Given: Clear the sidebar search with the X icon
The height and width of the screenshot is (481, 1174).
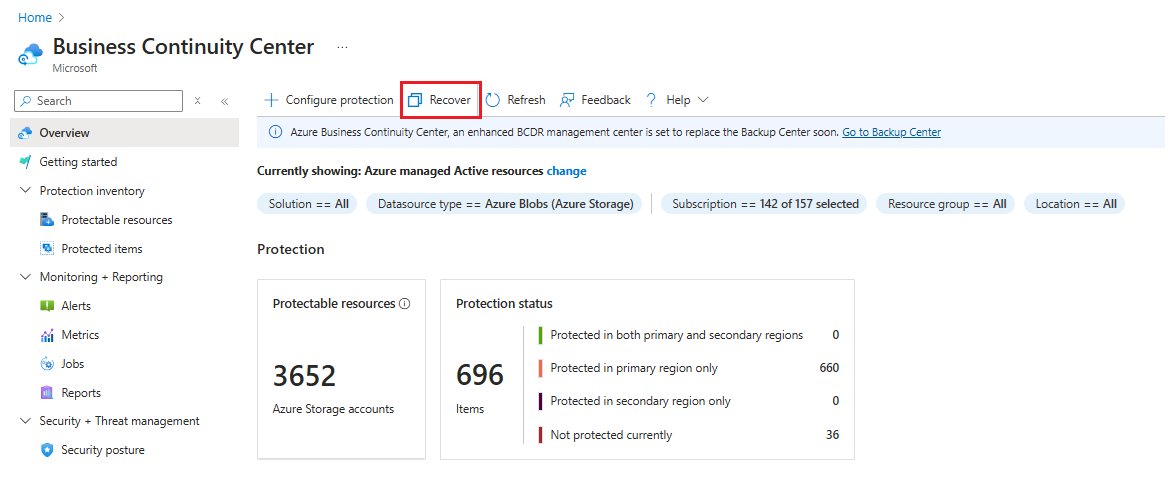Looking at the screenshot, I should pyautogui.click(x=198, y=100).
